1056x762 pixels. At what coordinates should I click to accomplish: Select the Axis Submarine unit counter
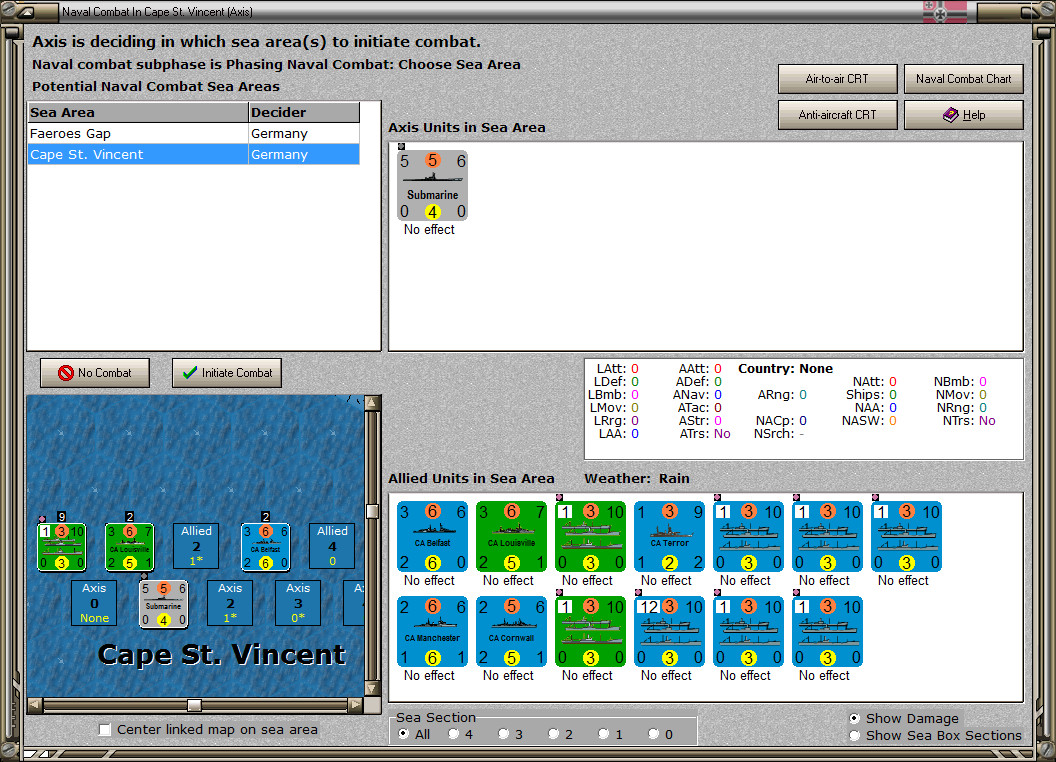432,185
